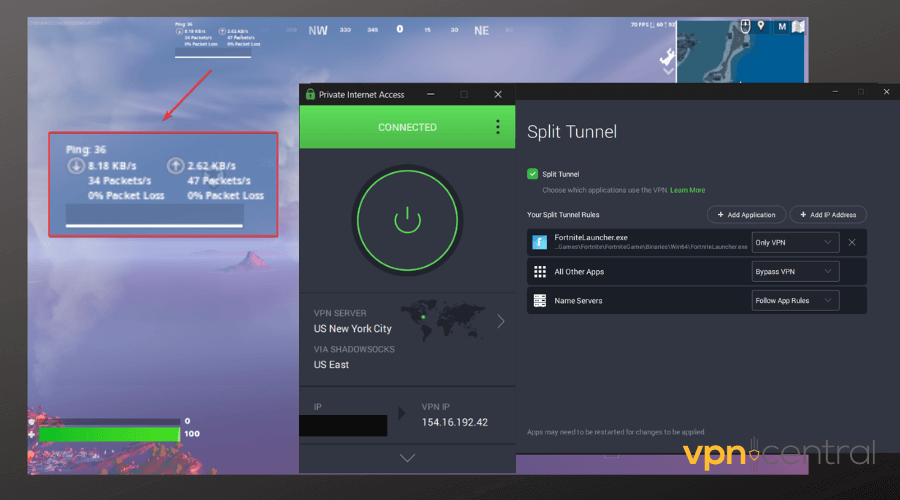Click the shield bar above the health bar
This screenshot has height=500, width=900.
(x=109, y=421)
